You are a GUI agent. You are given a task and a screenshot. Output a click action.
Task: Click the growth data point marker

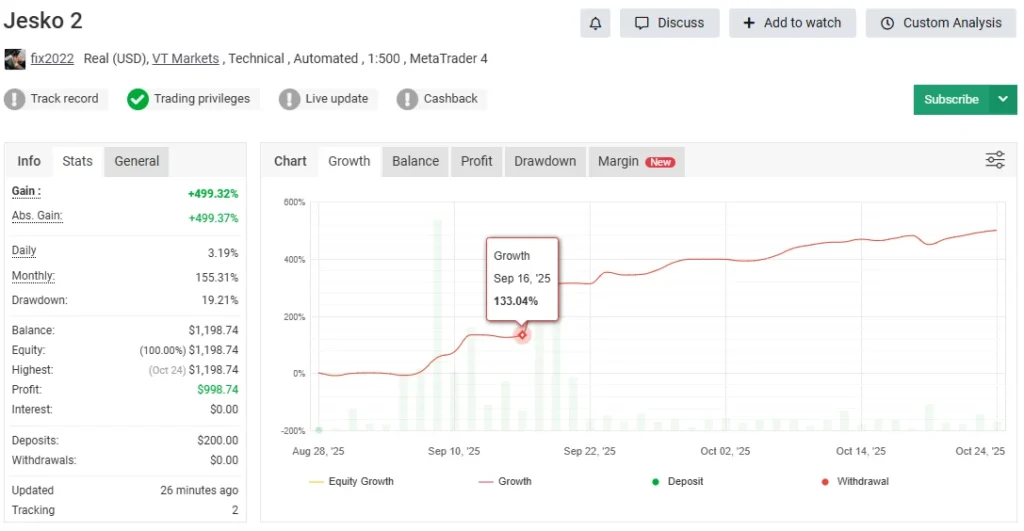click(522, 335)
